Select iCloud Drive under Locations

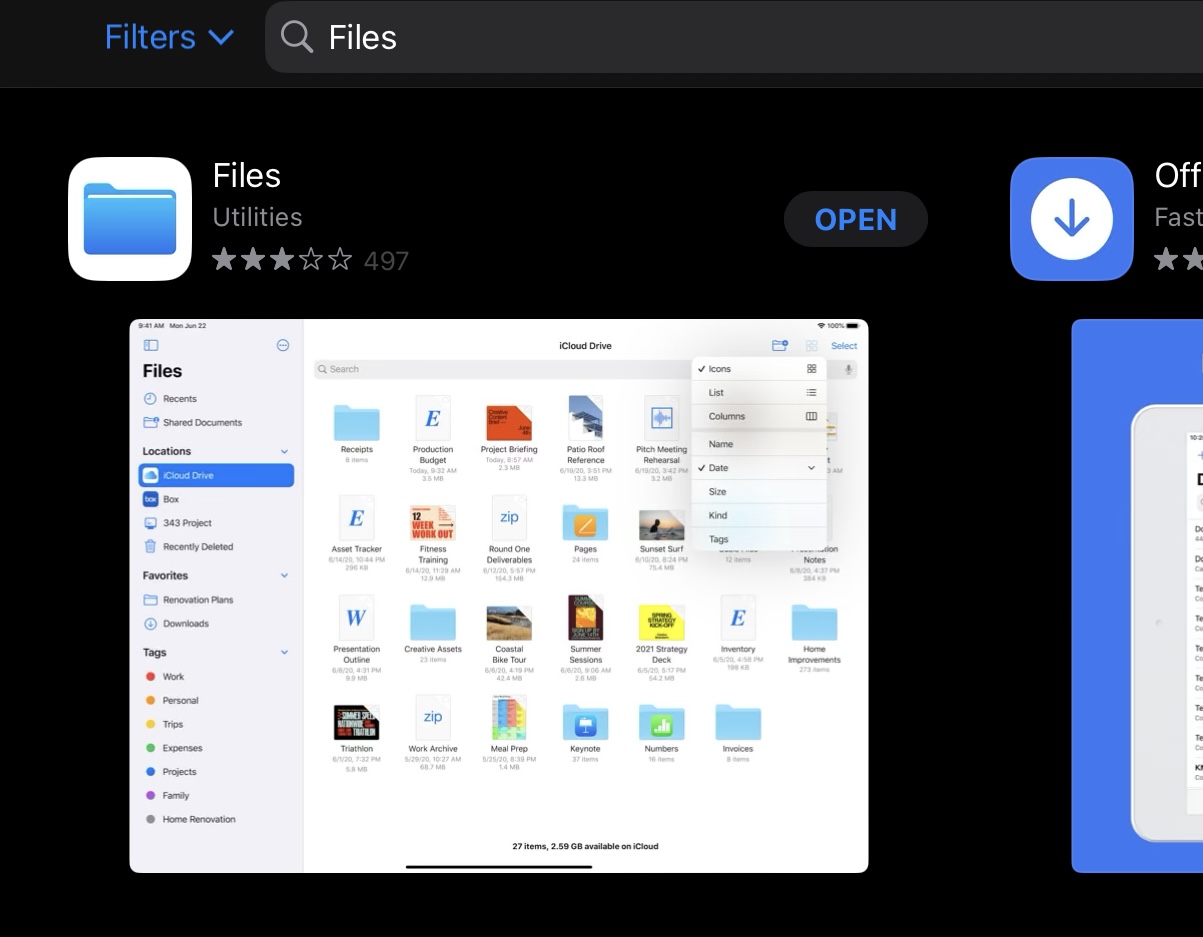click(216, 475)
